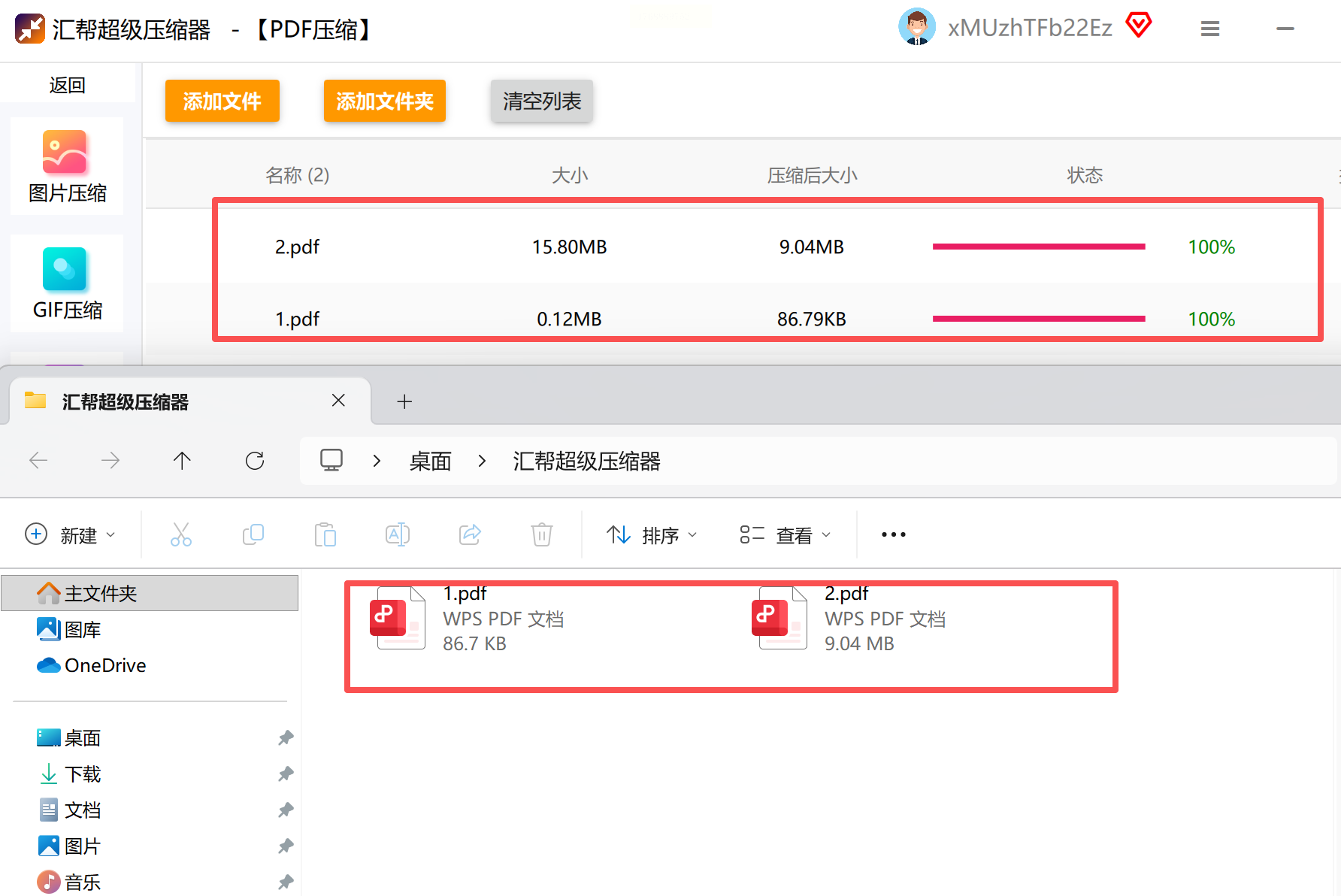The image size is (1341, 896).
Task: Open the 图片压缩 image compression tool
Action: (67, 166)
